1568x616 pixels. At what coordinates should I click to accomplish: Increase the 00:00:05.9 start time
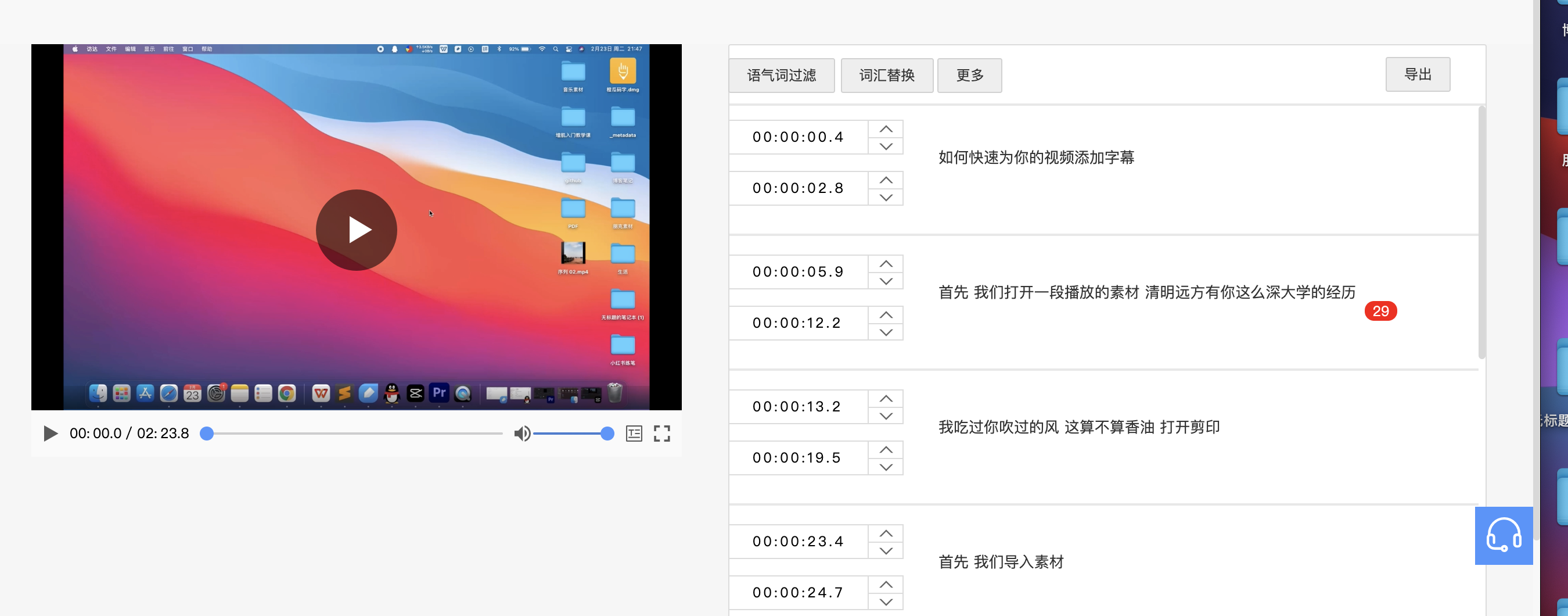pyautogui.click(x=886, y=263)
